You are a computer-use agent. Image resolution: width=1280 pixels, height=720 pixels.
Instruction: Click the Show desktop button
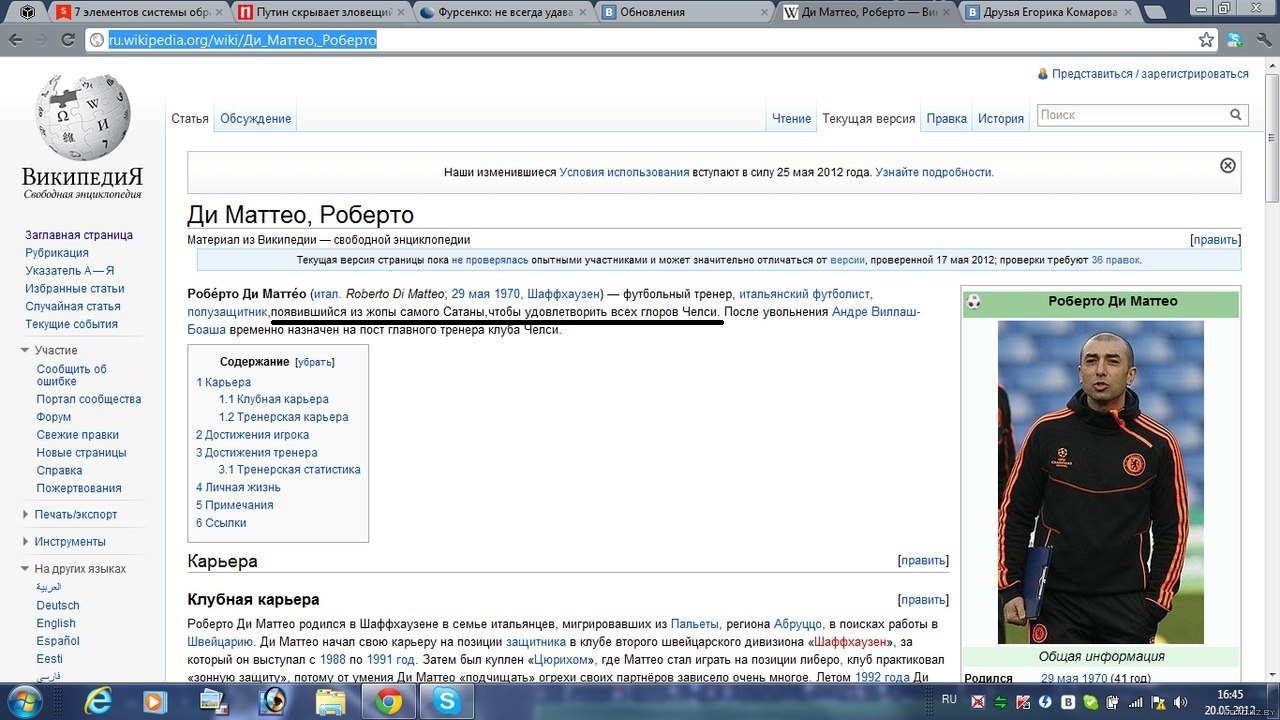click(x=1273, y=701)
